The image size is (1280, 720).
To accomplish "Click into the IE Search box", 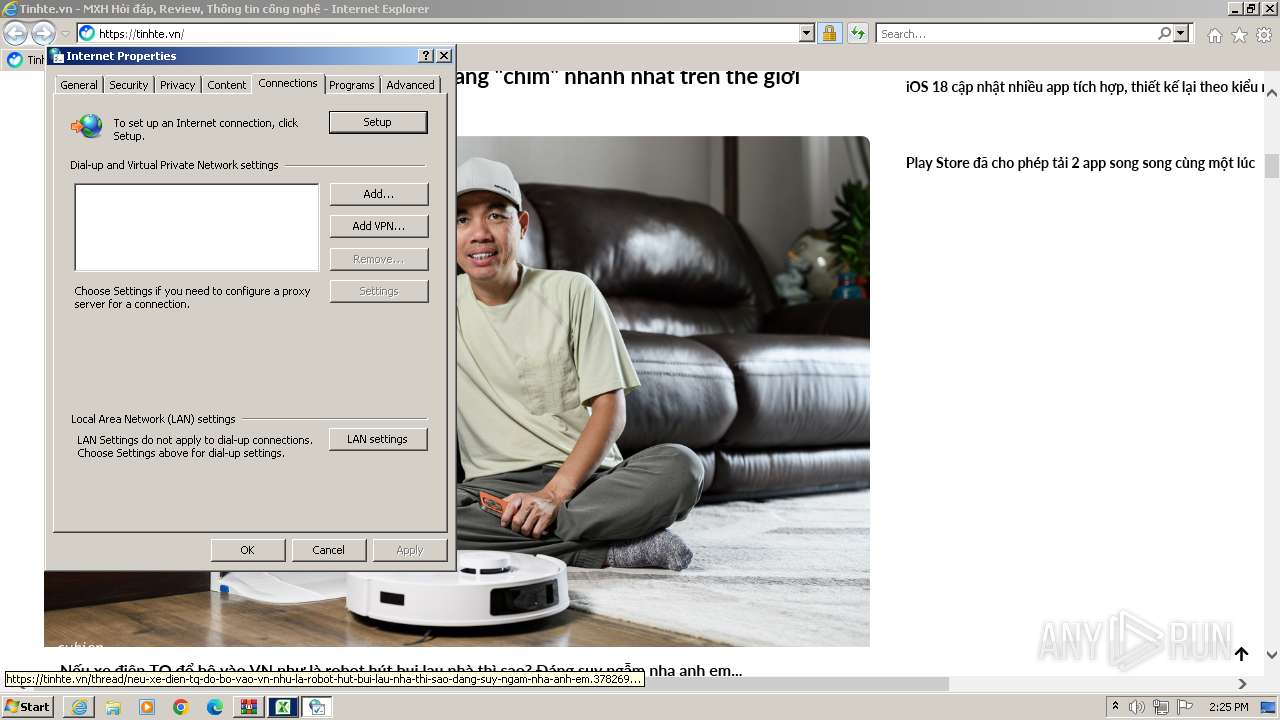I will (1016, 34).
